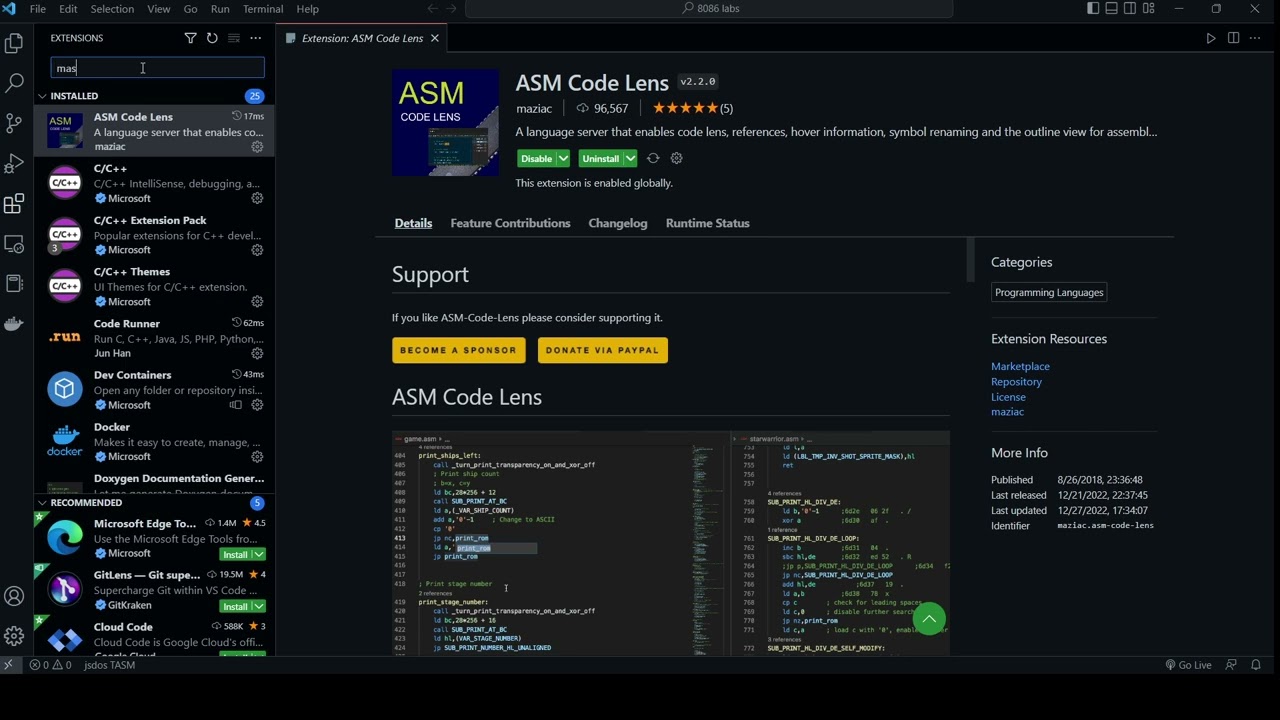Click the Run button in editor title bar
The height and width of the screenshot is (720, 1280).
pos(1211,38)
